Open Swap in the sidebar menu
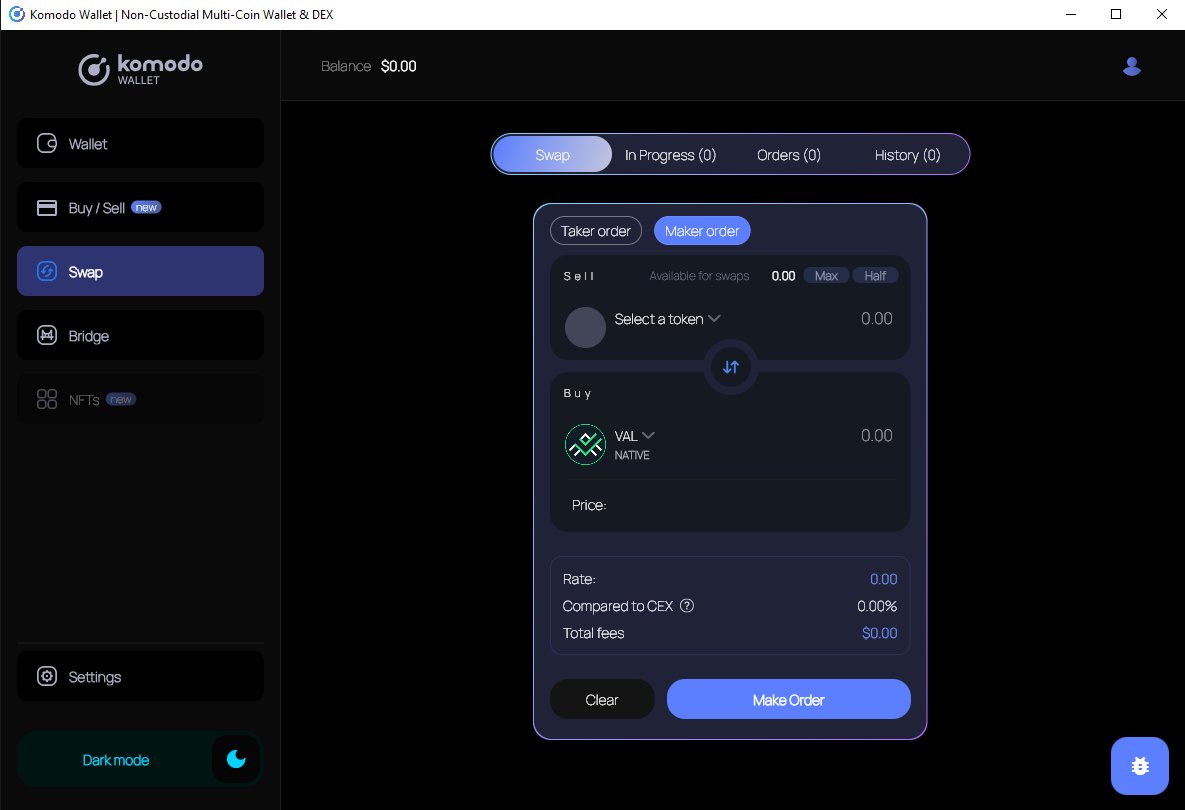 [x=141, y=271]
